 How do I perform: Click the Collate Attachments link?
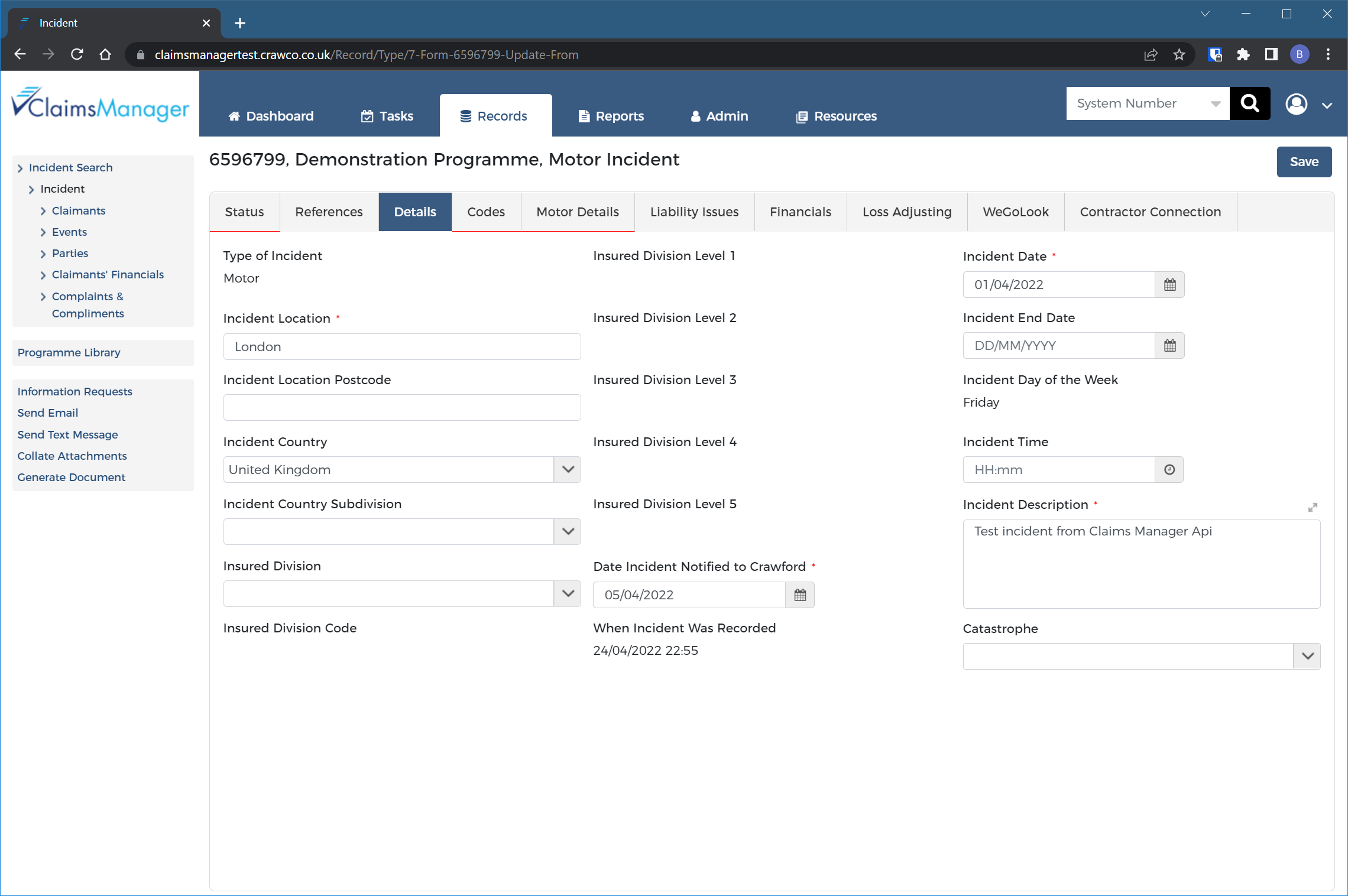pyautogui.click(x=72, y=456)
